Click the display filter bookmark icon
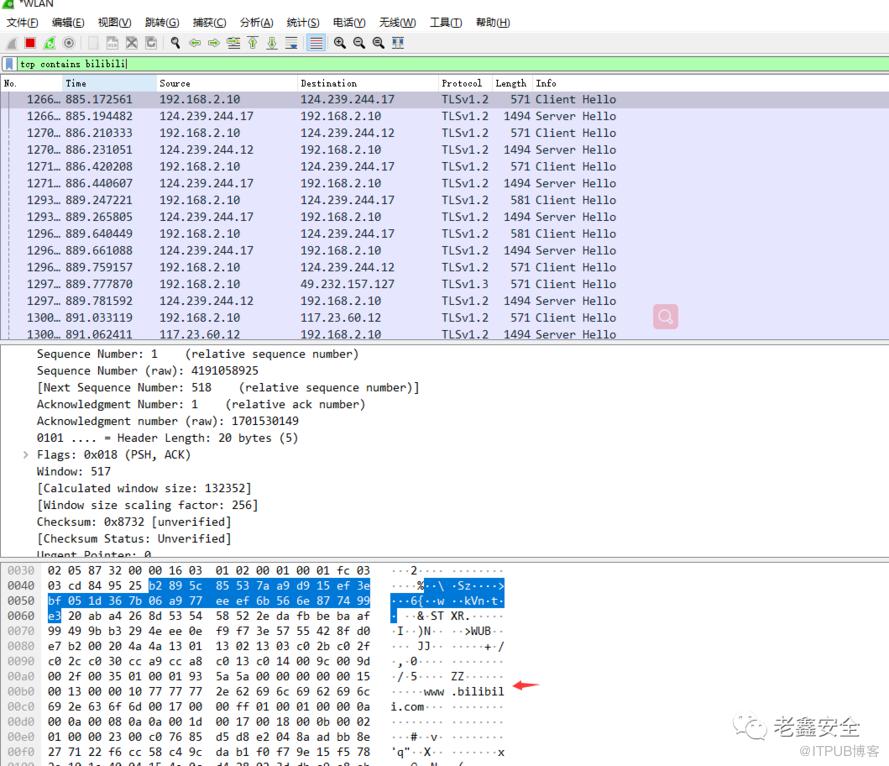The height and width of the screenshot is (766, 889). 9,64
